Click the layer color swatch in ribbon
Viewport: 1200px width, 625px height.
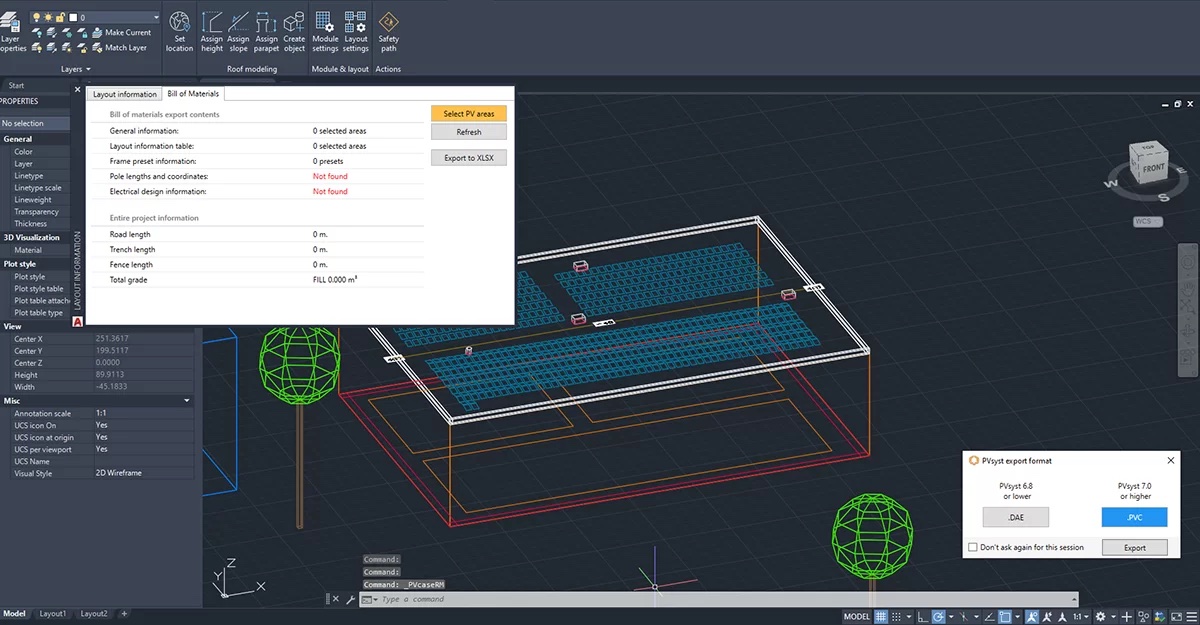tap(73, 16)
